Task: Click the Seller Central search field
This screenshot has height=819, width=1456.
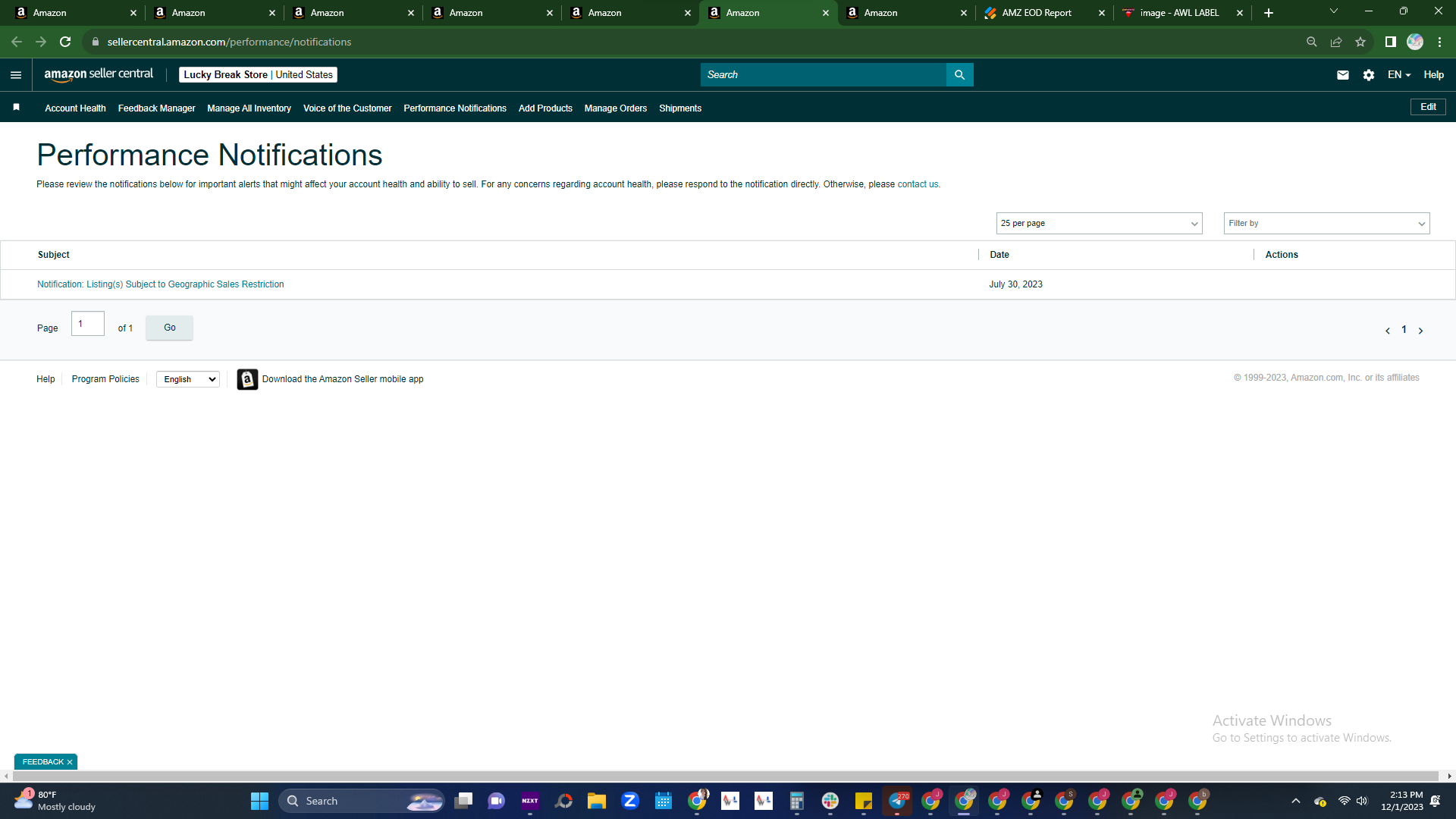Action: pos(824,75)
